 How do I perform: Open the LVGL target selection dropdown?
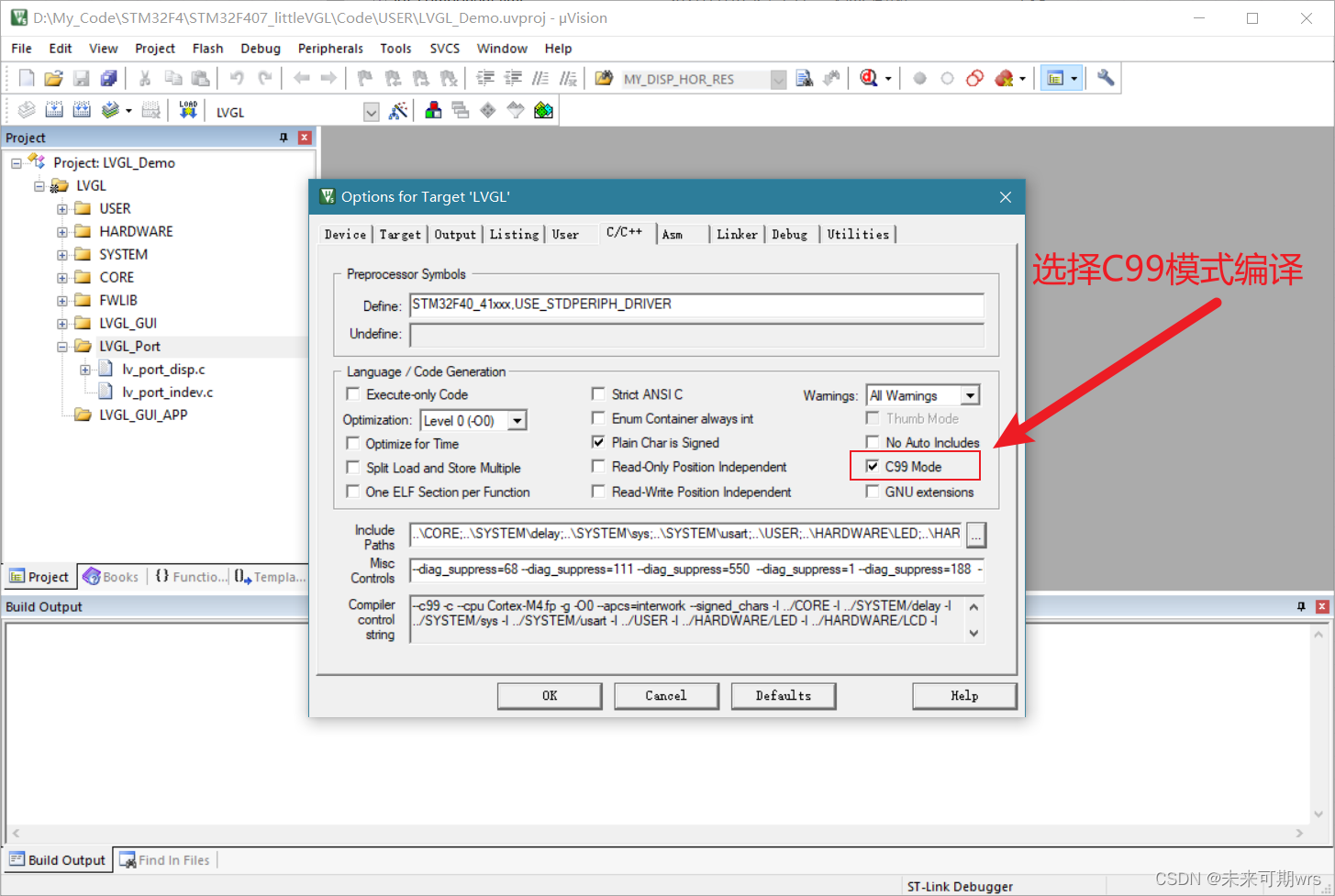371,112
